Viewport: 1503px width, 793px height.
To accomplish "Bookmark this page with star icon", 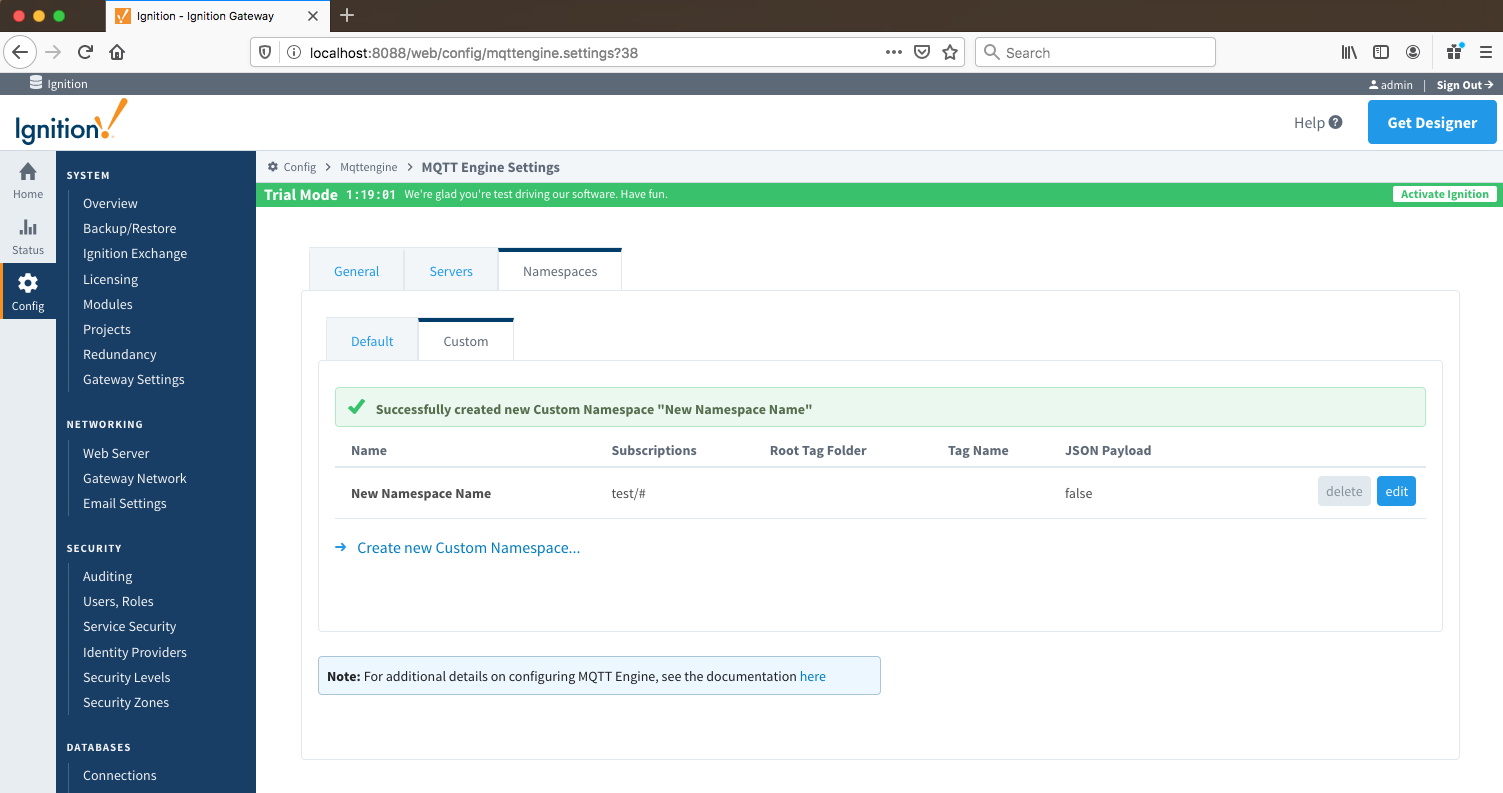I will pyautogui.click(x=950, y=52).
